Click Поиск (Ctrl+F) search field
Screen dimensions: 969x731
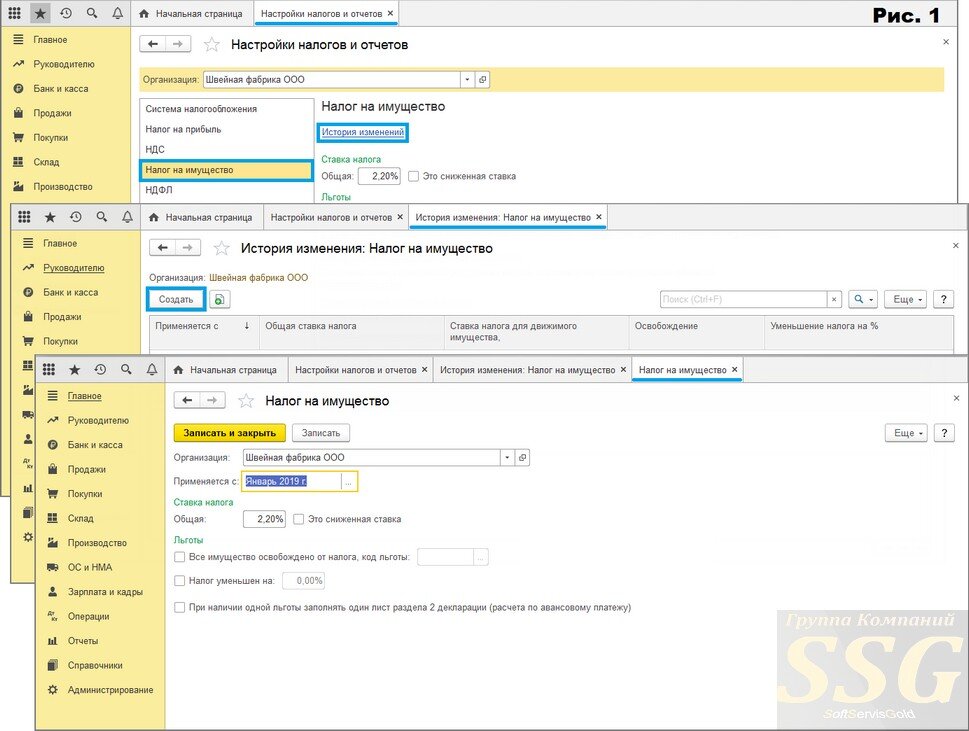click(743, 300)
